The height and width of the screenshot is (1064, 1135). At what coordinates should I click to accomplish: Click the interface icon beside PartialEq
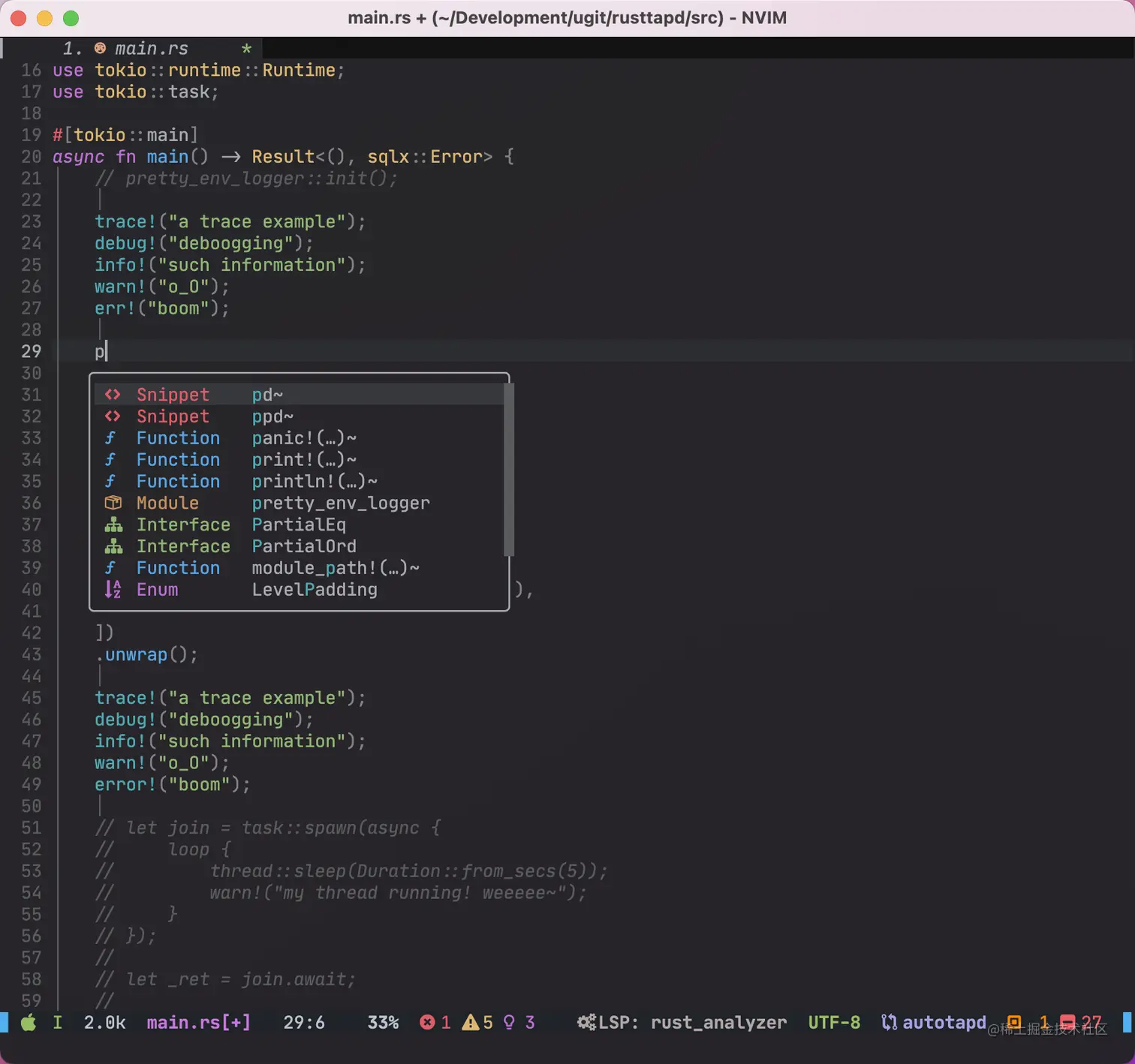tap(113, 524)
